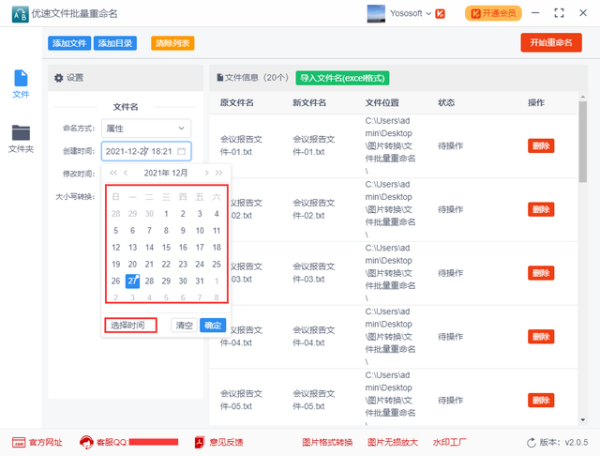
Task: Click the 开始重命名 button
Action: (551, 42)
